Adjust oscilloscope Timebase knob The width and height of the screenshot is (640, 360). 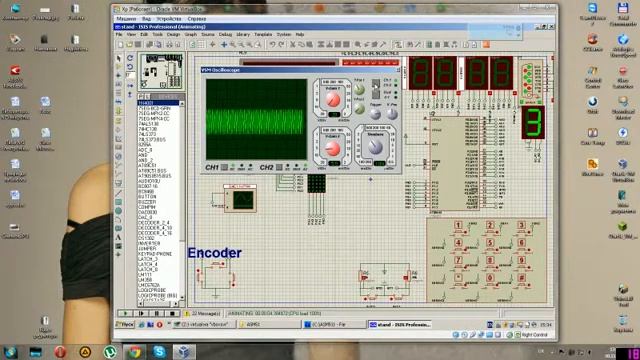[375, 147]
